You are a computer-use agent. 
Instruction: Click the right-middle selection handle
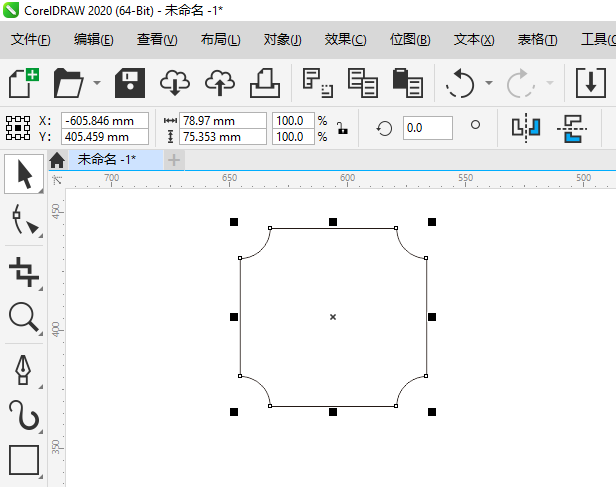coord(432,317)
